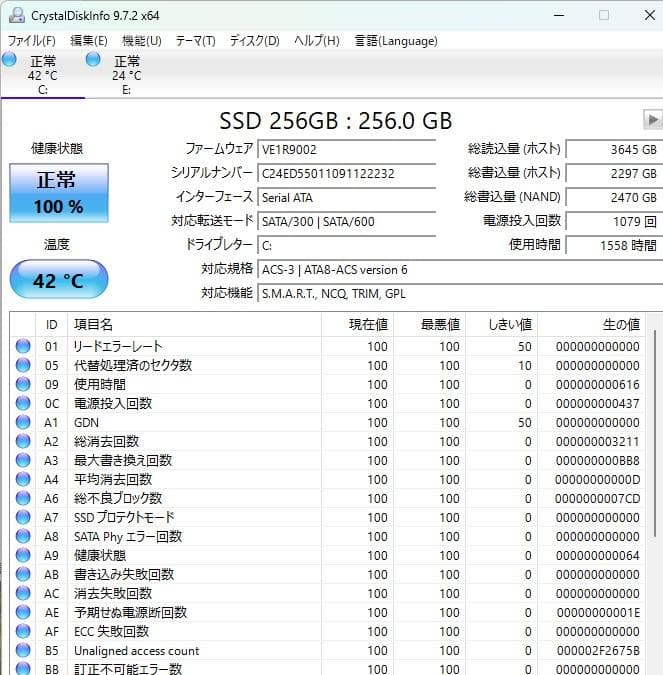Click the 現在値 column header
663x675 pixels.
pyautogui.click(x=357, y=325)
